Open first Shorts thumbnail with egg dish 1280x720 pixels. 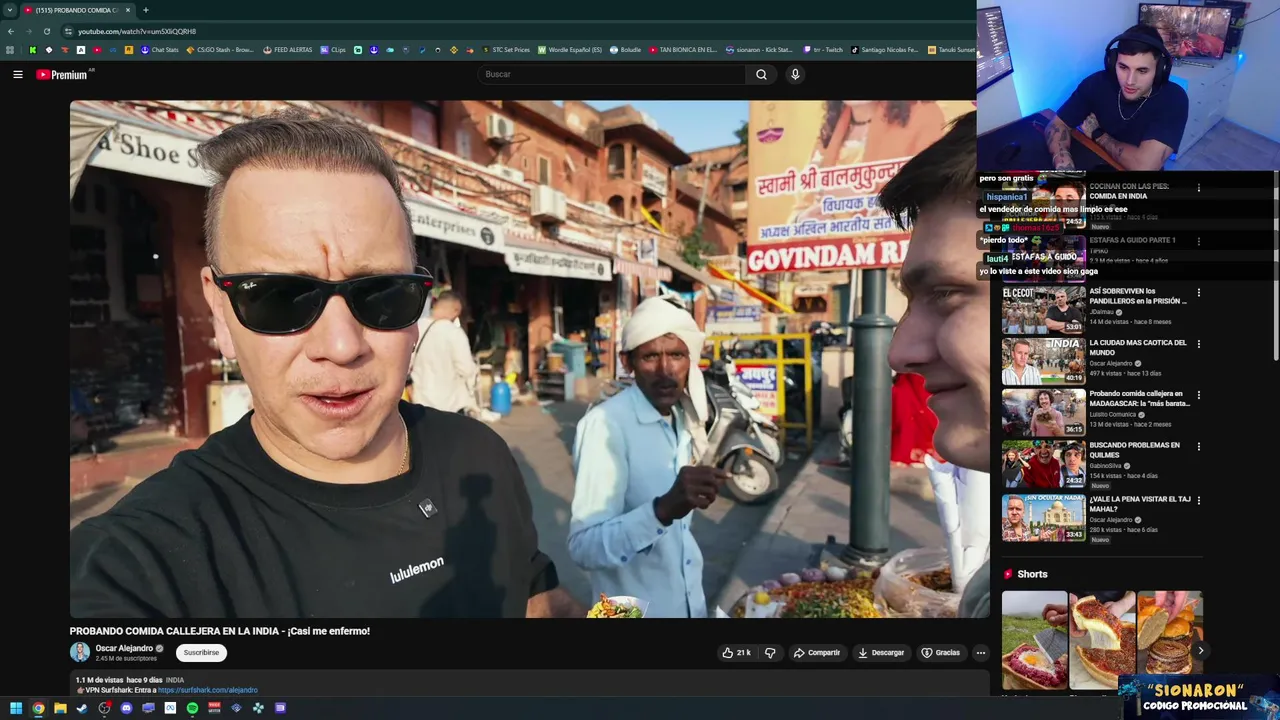pos(1034,640)
